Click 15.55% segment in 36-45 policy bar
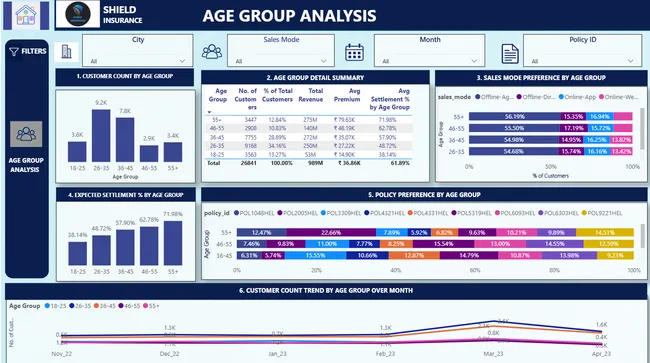Viewport: 650px width, 363px height. click(x=315, y=255)
